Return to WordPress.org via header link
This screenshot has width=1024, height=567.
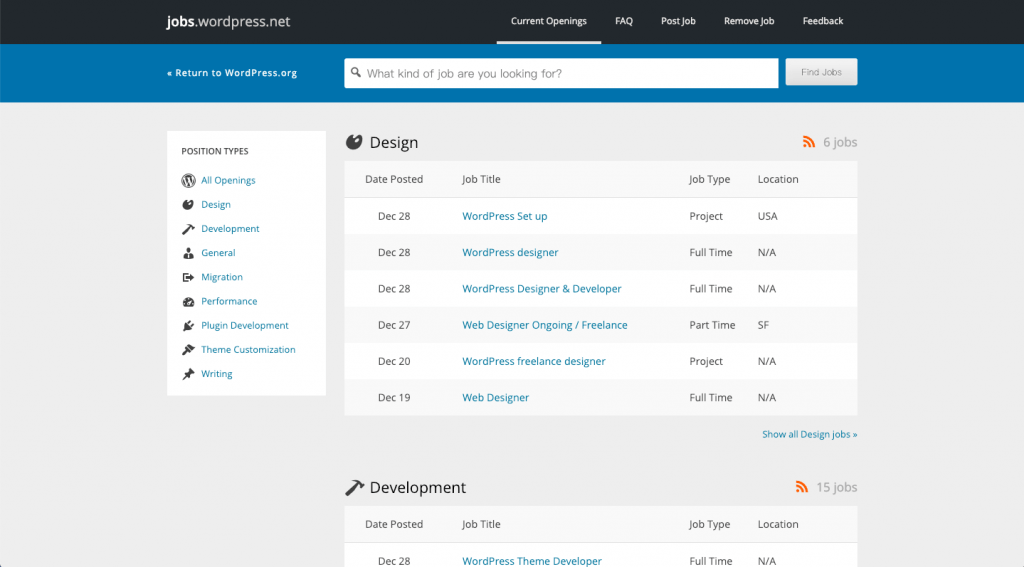click(232, 73)
